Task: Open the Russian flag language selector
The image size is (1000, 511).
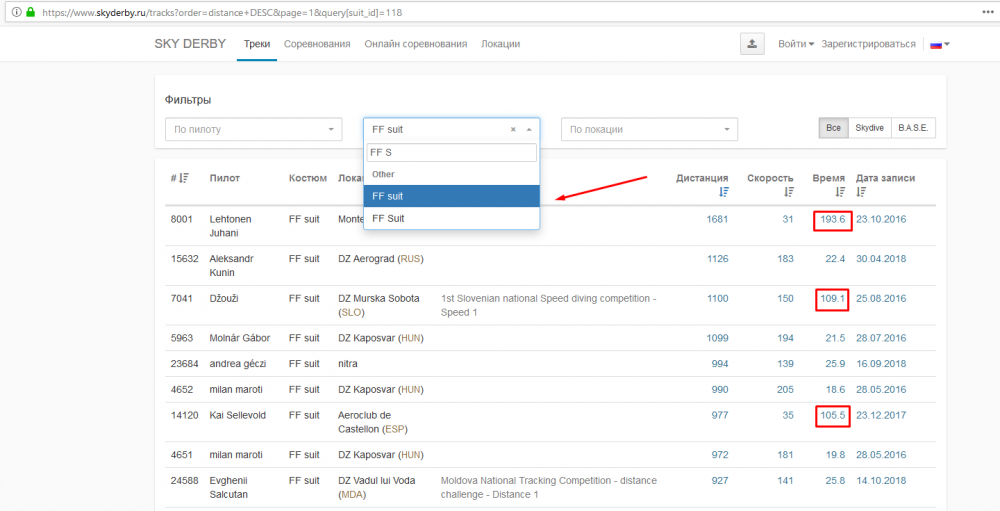Action: 939,45
